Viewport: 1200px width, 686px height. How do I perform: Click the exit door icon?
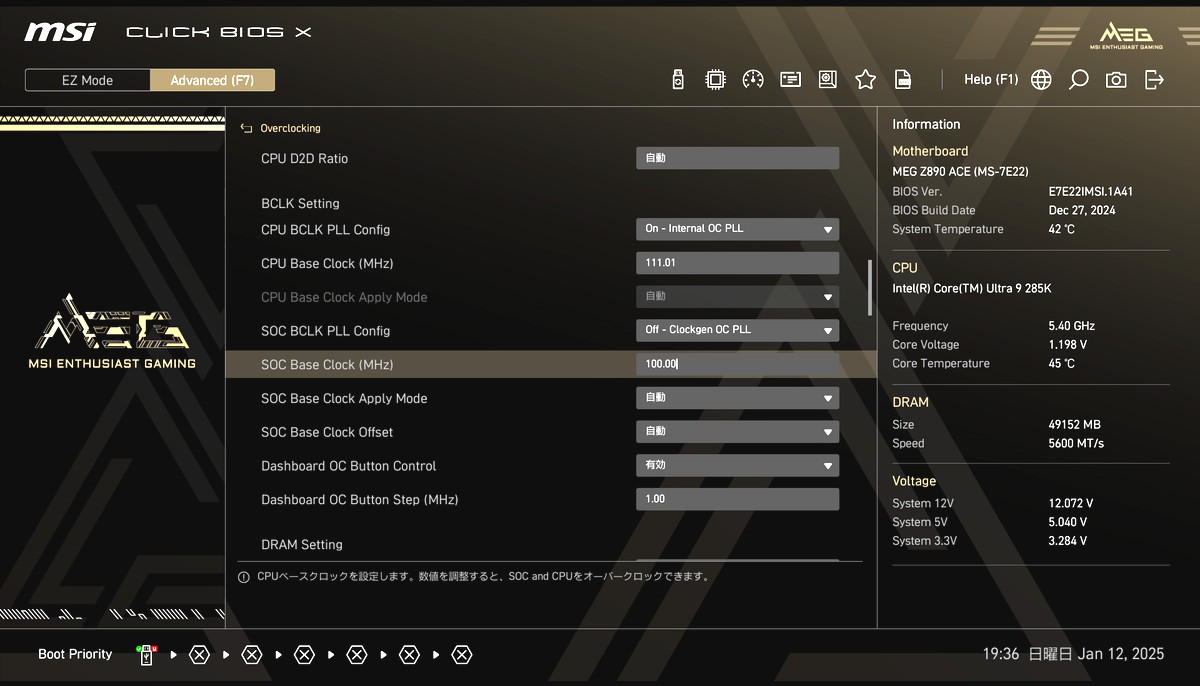tap(1154, 80)
